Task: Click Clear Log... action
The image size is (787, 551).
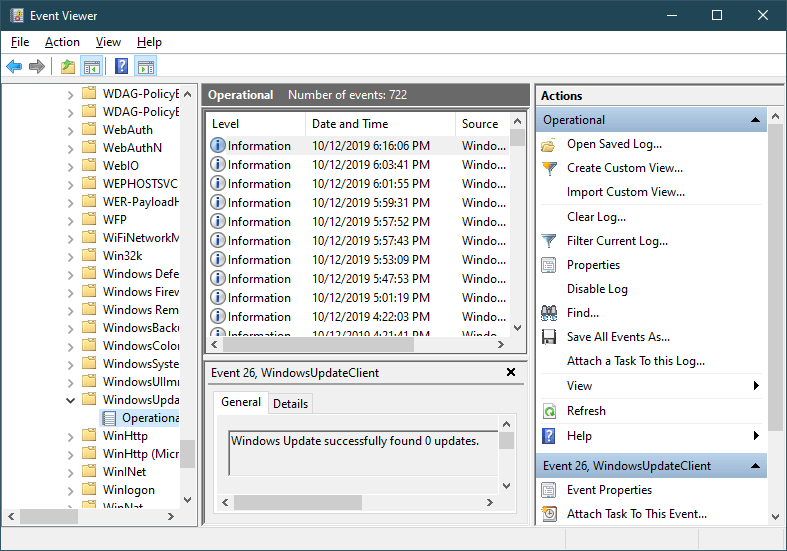Action: click(x=596, y=217)
